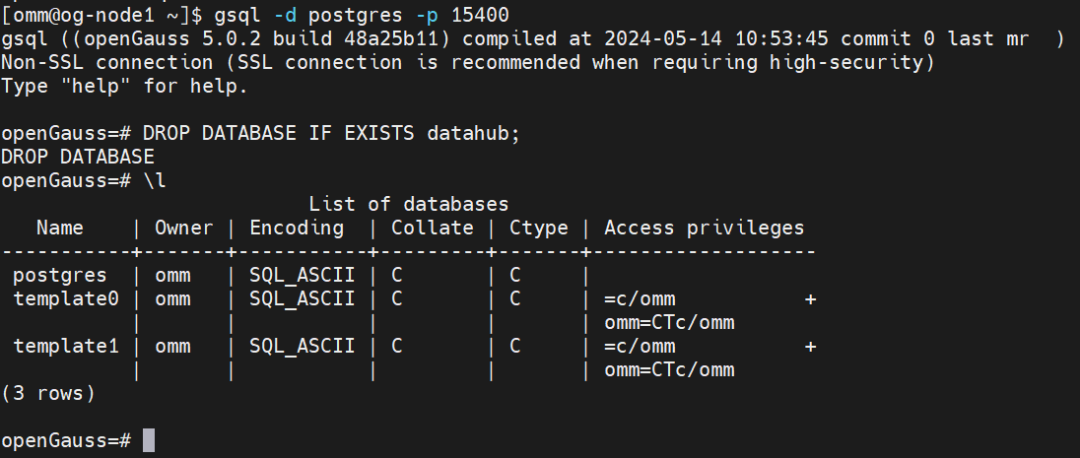Click the port number 15400 in the command
The height and width of the screenshot is (458, 1080).
coord(479,15)
